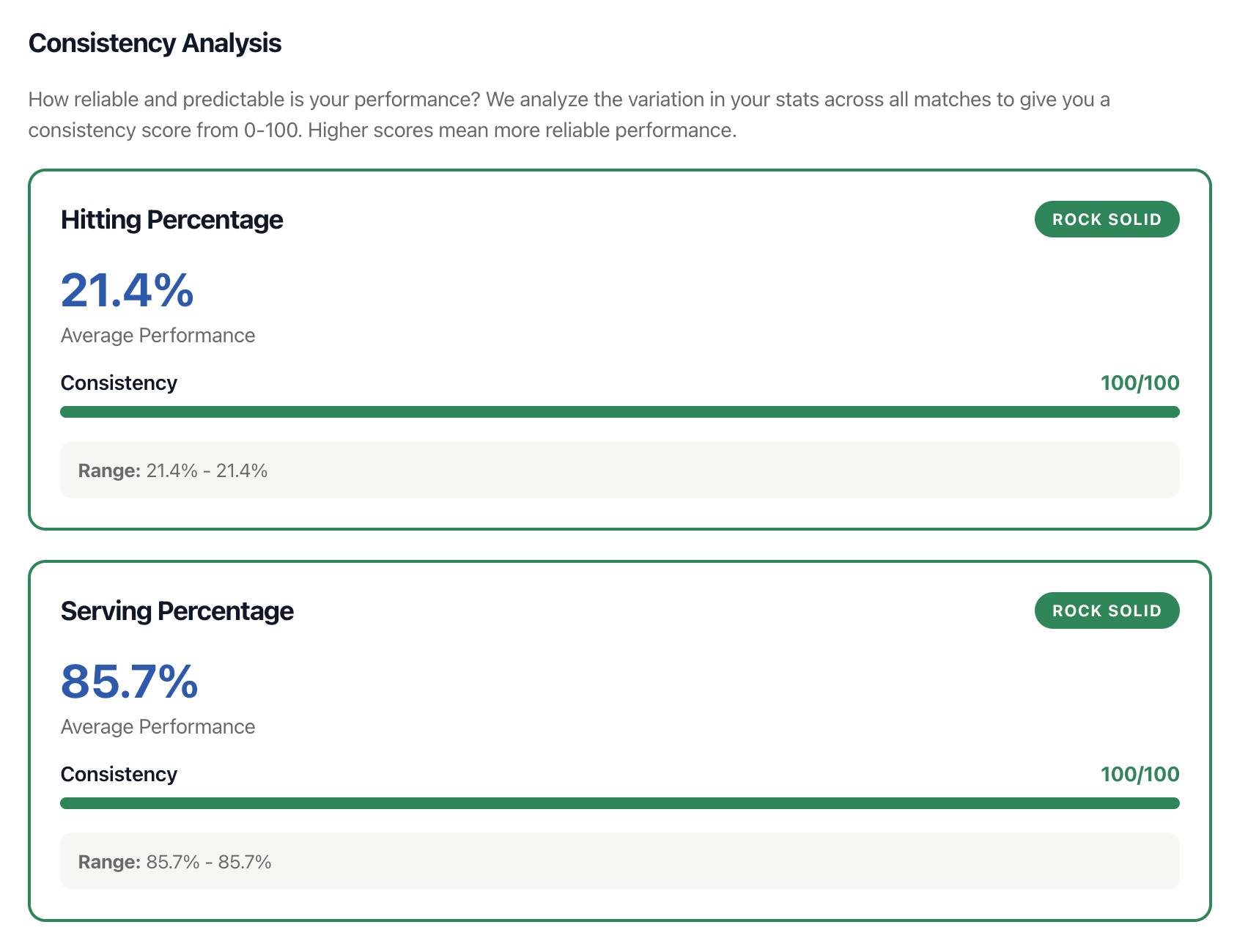Click Average Performance label under 21.4%
1237x952 pixels.
pos(158,336)
